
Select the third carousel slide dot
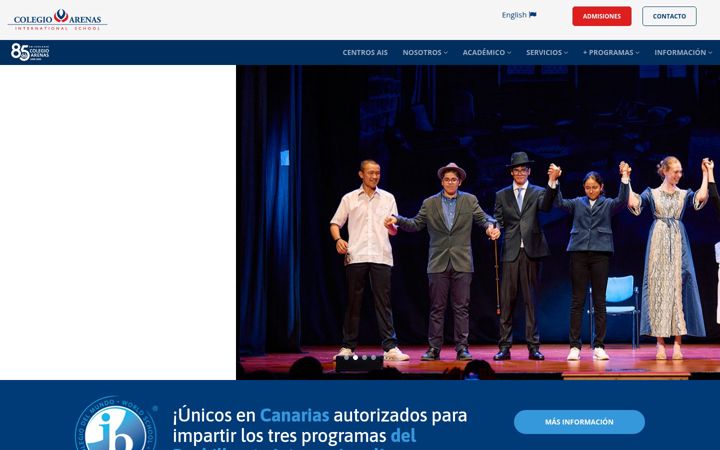[x=365, y=357]
